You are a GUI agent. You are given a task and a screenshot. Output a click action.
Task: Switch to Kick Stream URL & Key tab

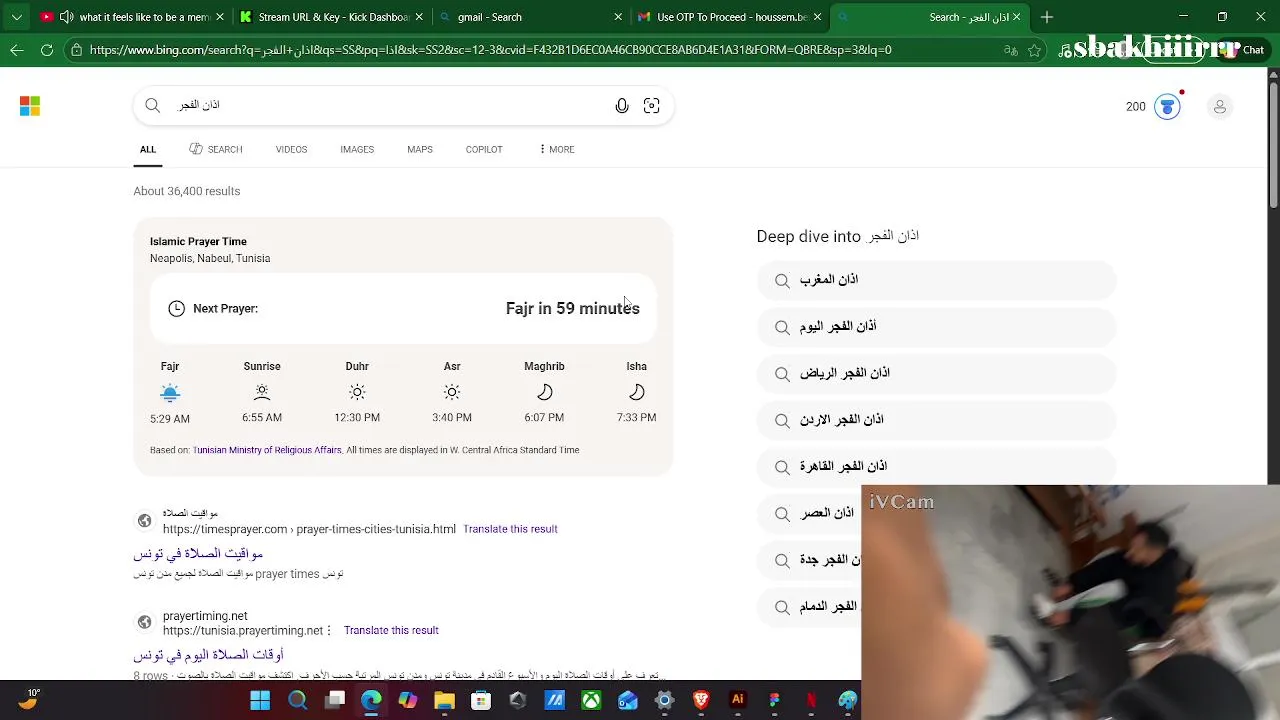coord(333,17)
